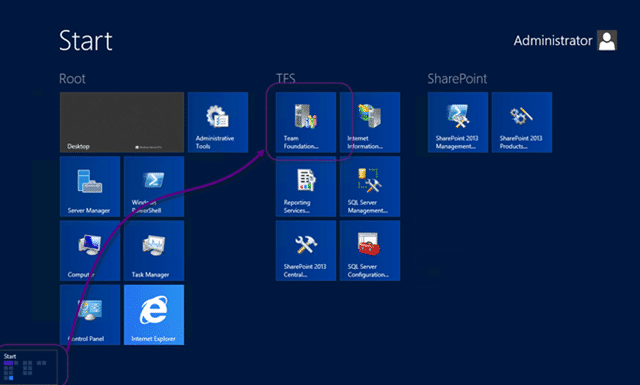Click the Start thumbnail in the corner

click(29, 367)
